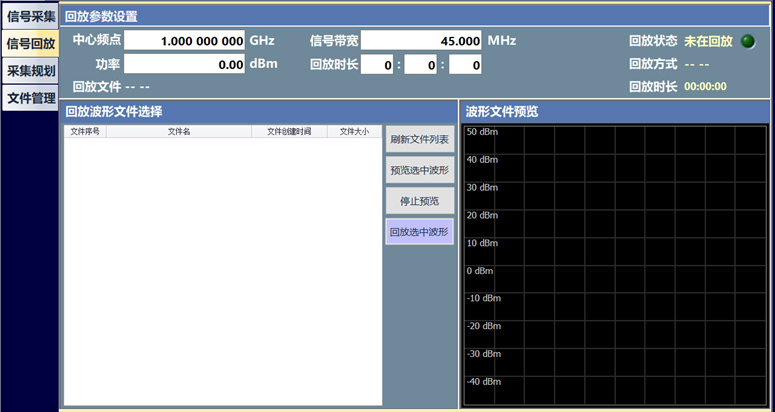Click the 回放时长 minutes input box
This screenshot has width=775, height=412.
(421, 65)
